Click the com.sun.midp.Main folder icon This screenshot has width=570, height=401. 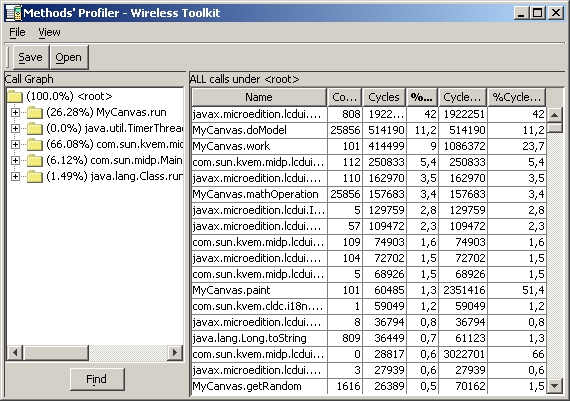point(35,160)
